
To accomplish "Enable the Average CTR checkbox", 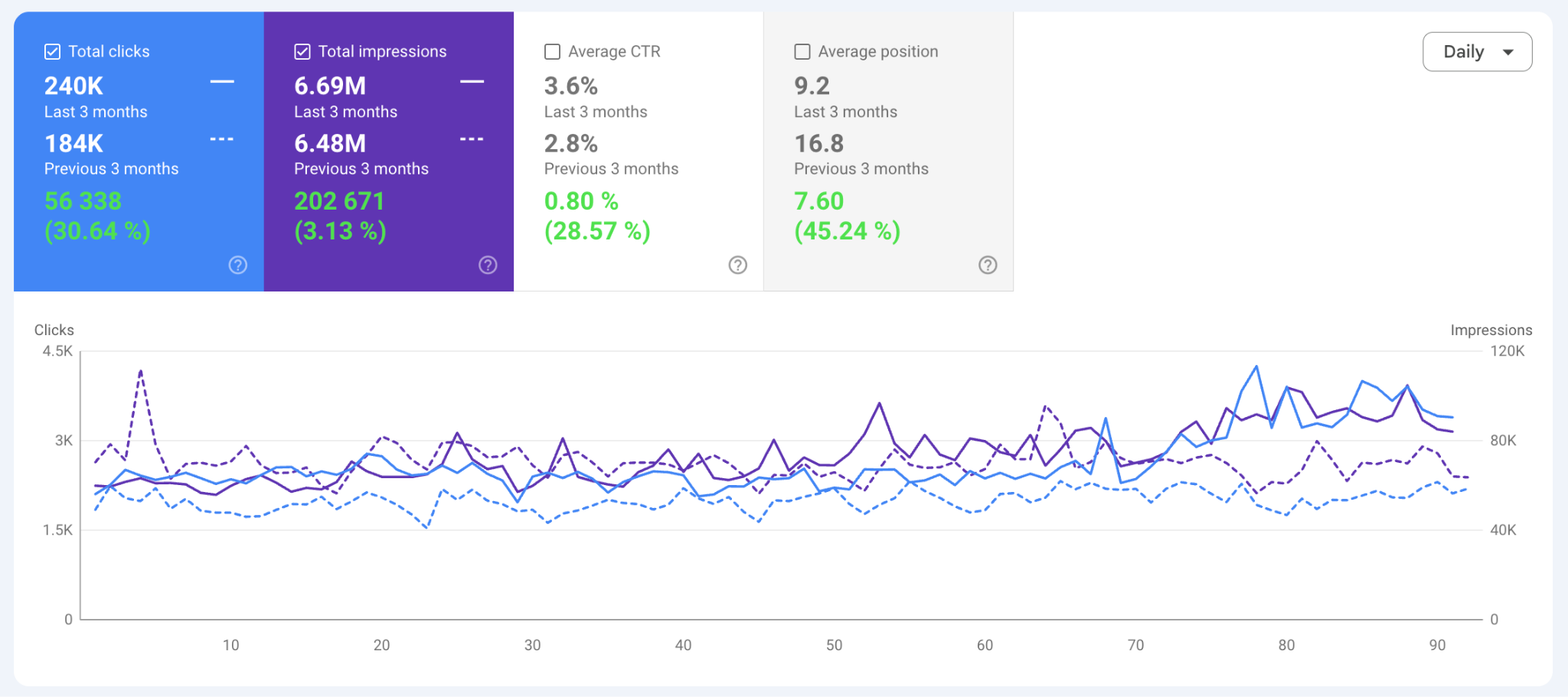I will pos(552,51).
